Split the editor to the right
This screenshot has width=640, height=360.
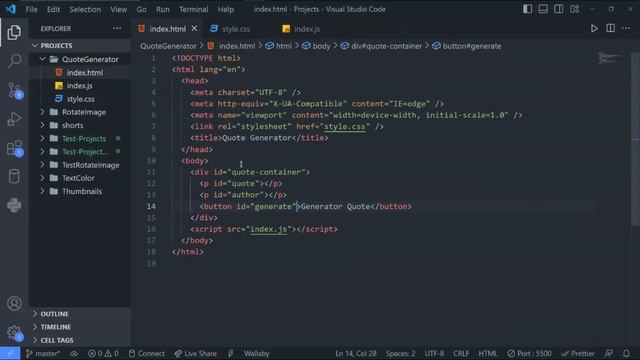[x=610, y=28]
